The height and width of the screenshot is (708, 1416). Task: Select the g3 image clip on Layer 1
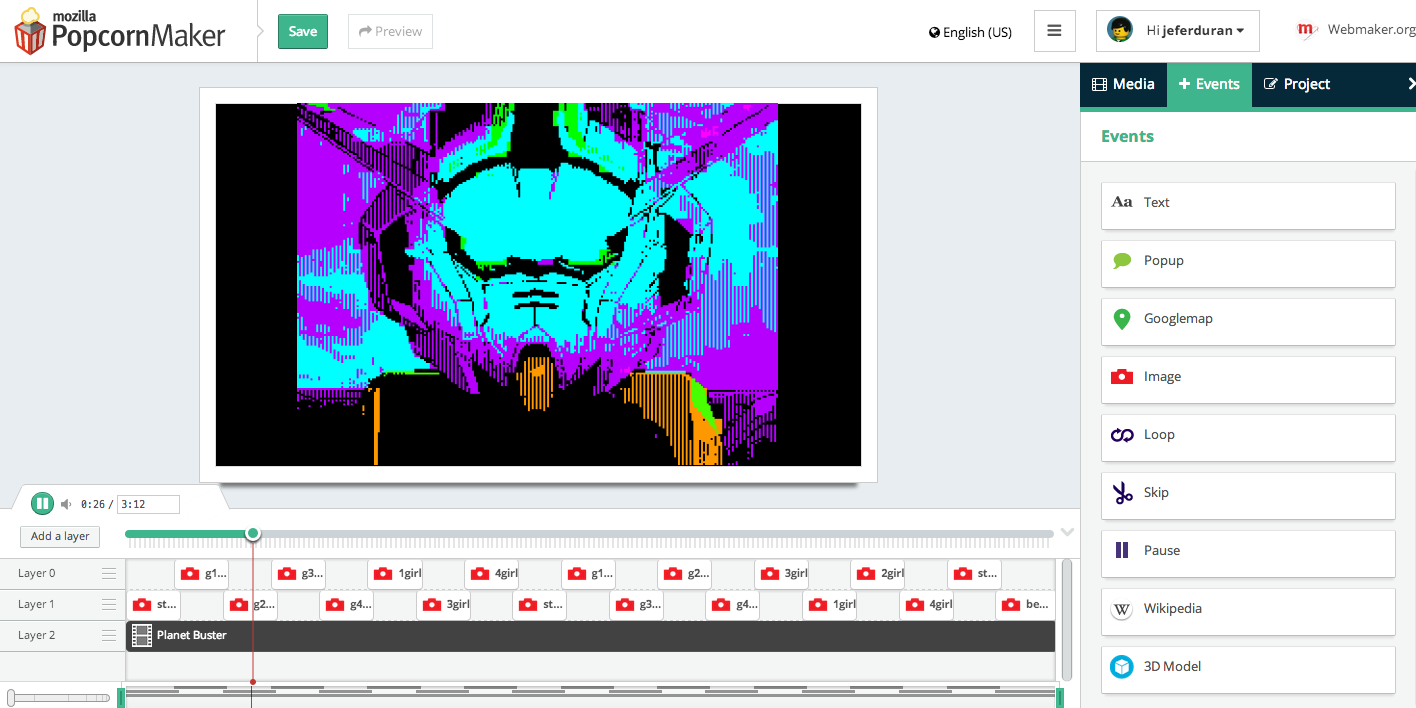[637, 605]
